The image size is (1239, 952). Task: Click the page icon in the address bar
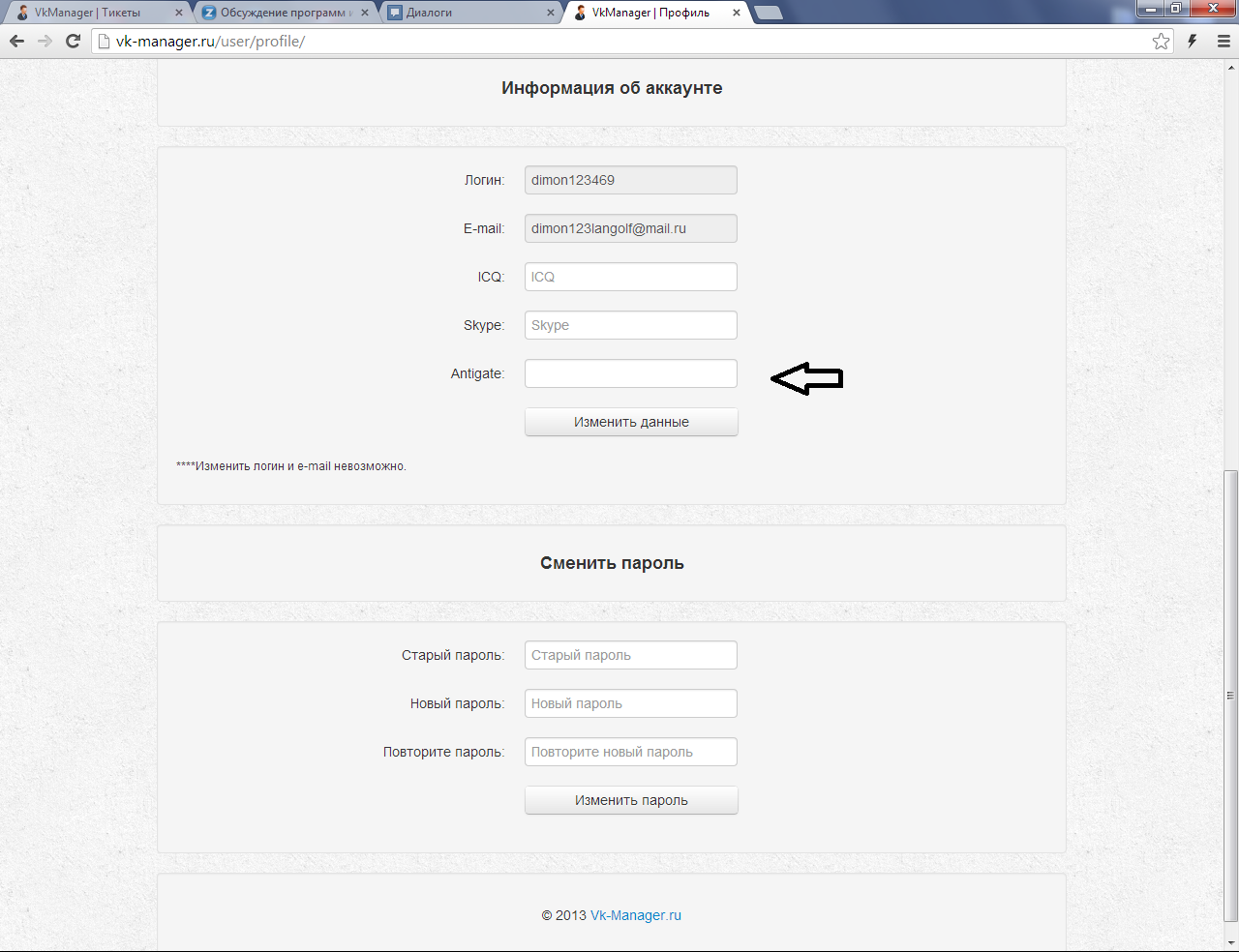coord(105,41)
